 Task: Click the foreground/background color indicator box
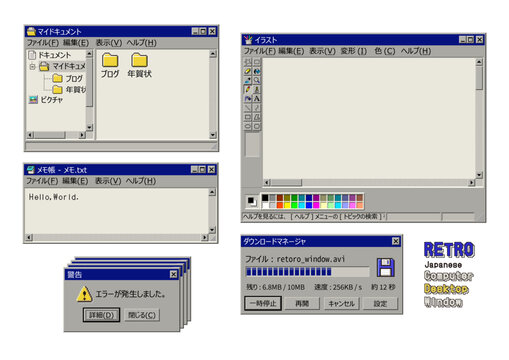[252, 201]
